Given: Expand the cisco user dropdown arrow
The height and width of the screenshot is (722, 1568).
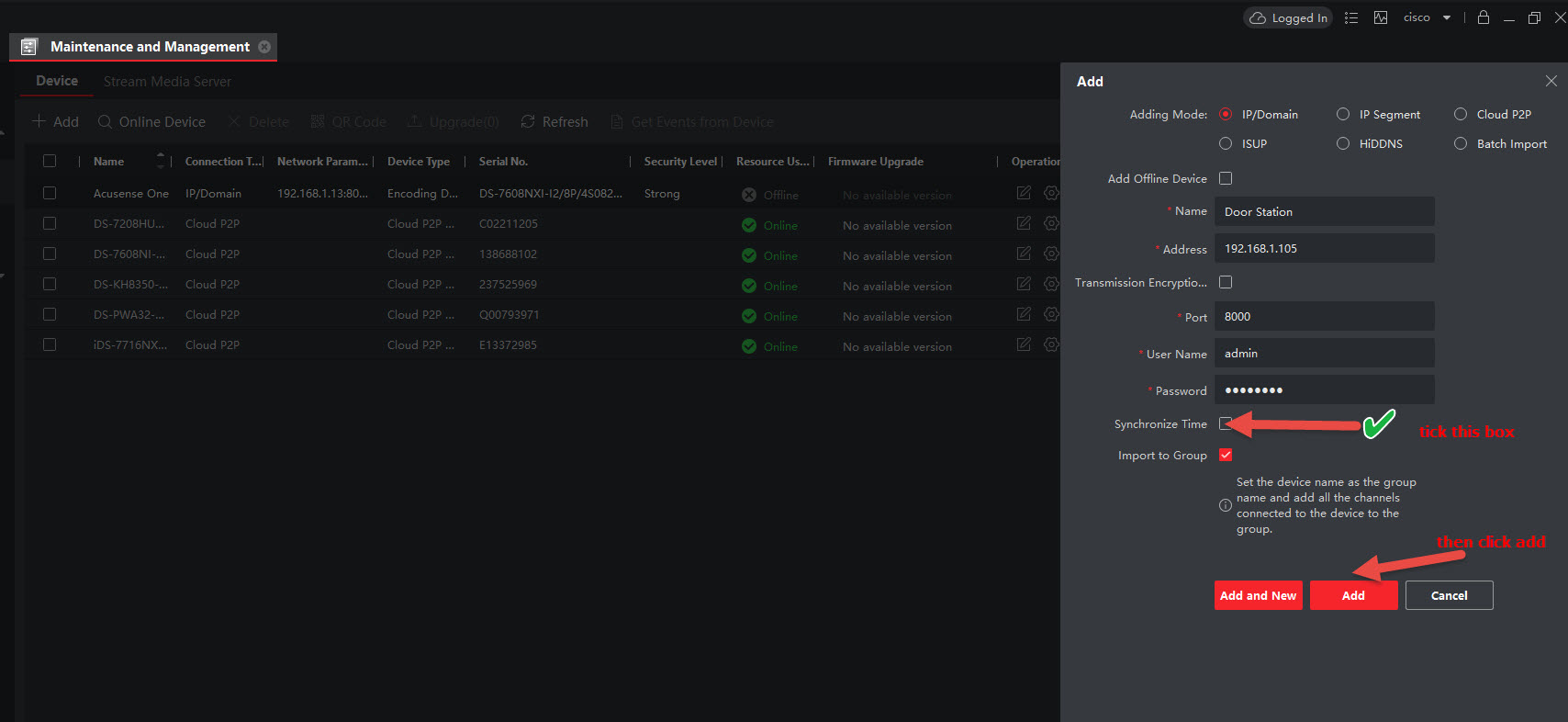Looking at the screenshot, I should click(x=1447, y=17).
